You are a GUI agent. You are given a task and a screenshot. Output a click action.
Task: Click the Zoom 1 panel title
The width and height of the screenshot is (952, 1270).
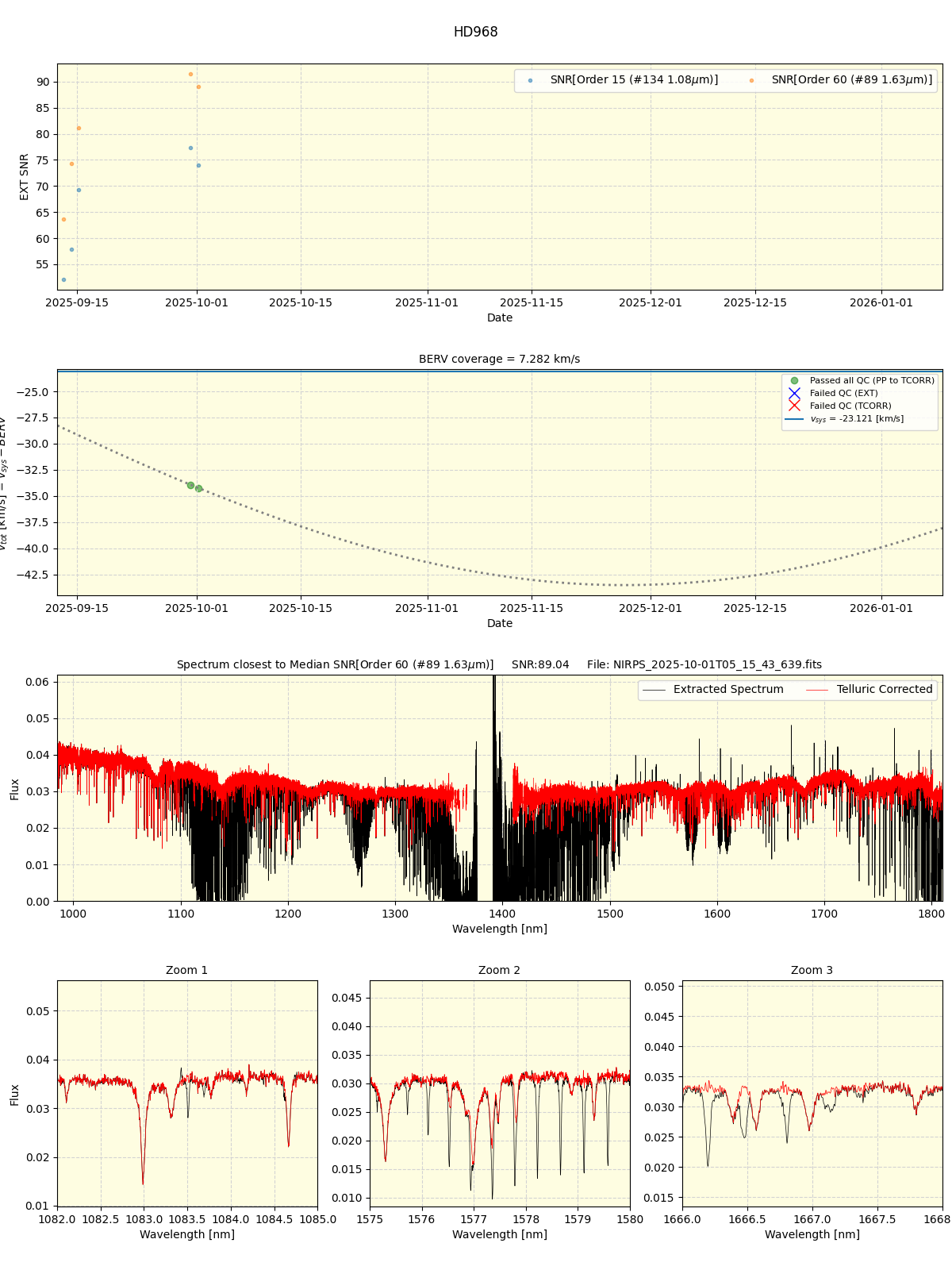point(186,970)
